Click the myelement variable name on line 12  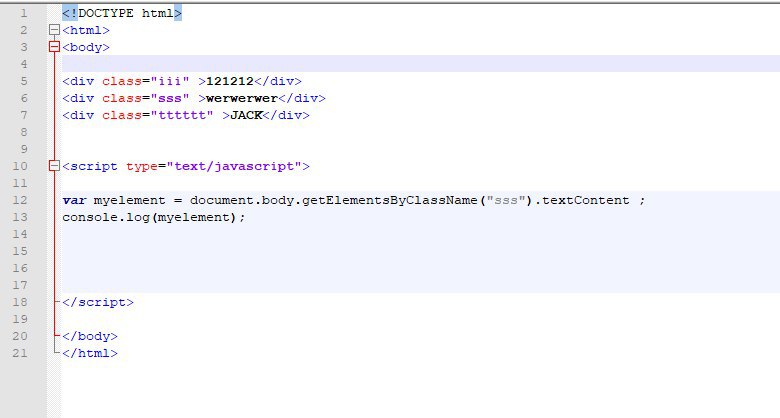coord(129,200)
